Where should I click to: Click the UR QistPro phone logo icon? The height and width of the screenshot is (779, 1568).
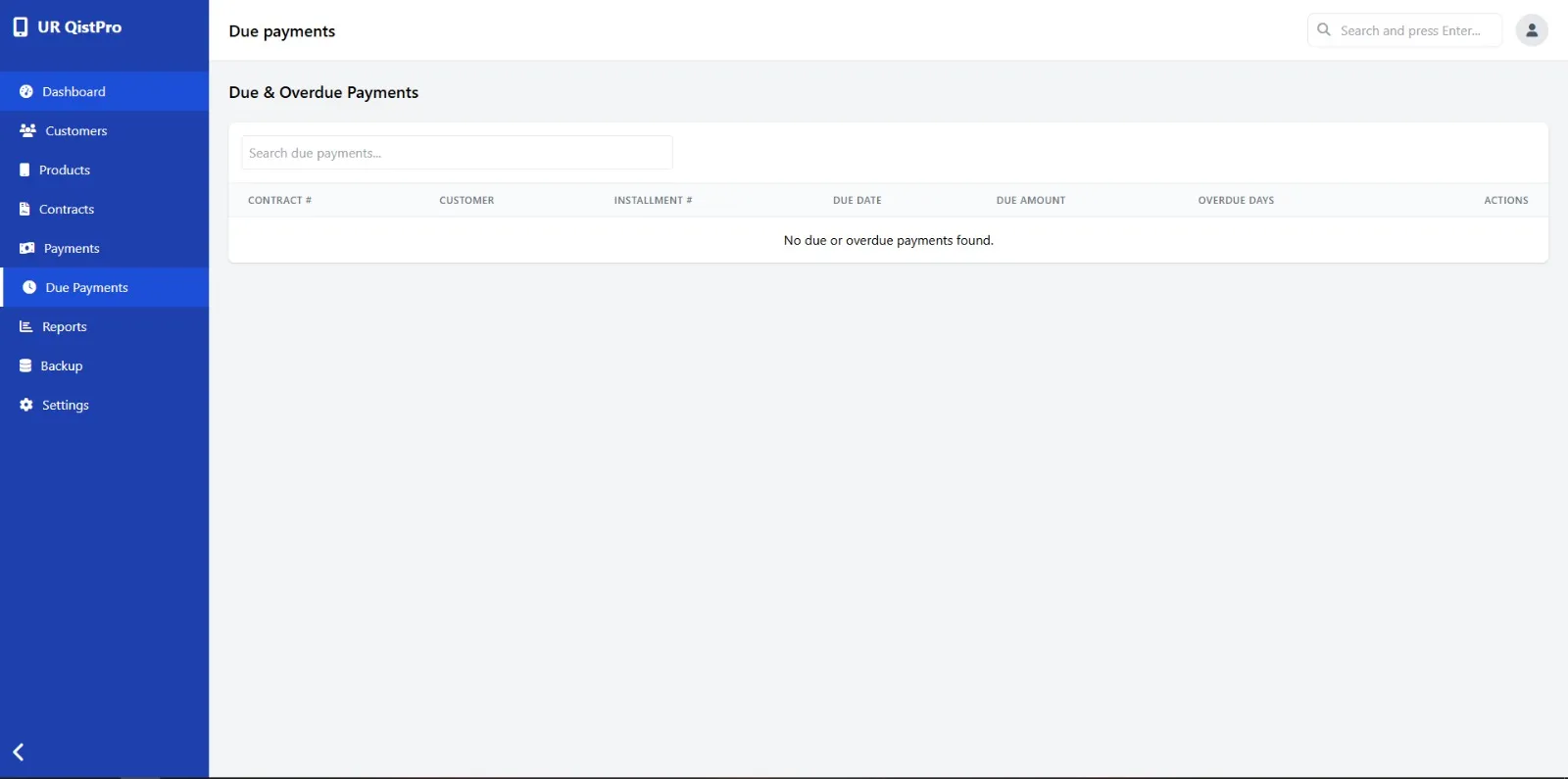point(20,27)
